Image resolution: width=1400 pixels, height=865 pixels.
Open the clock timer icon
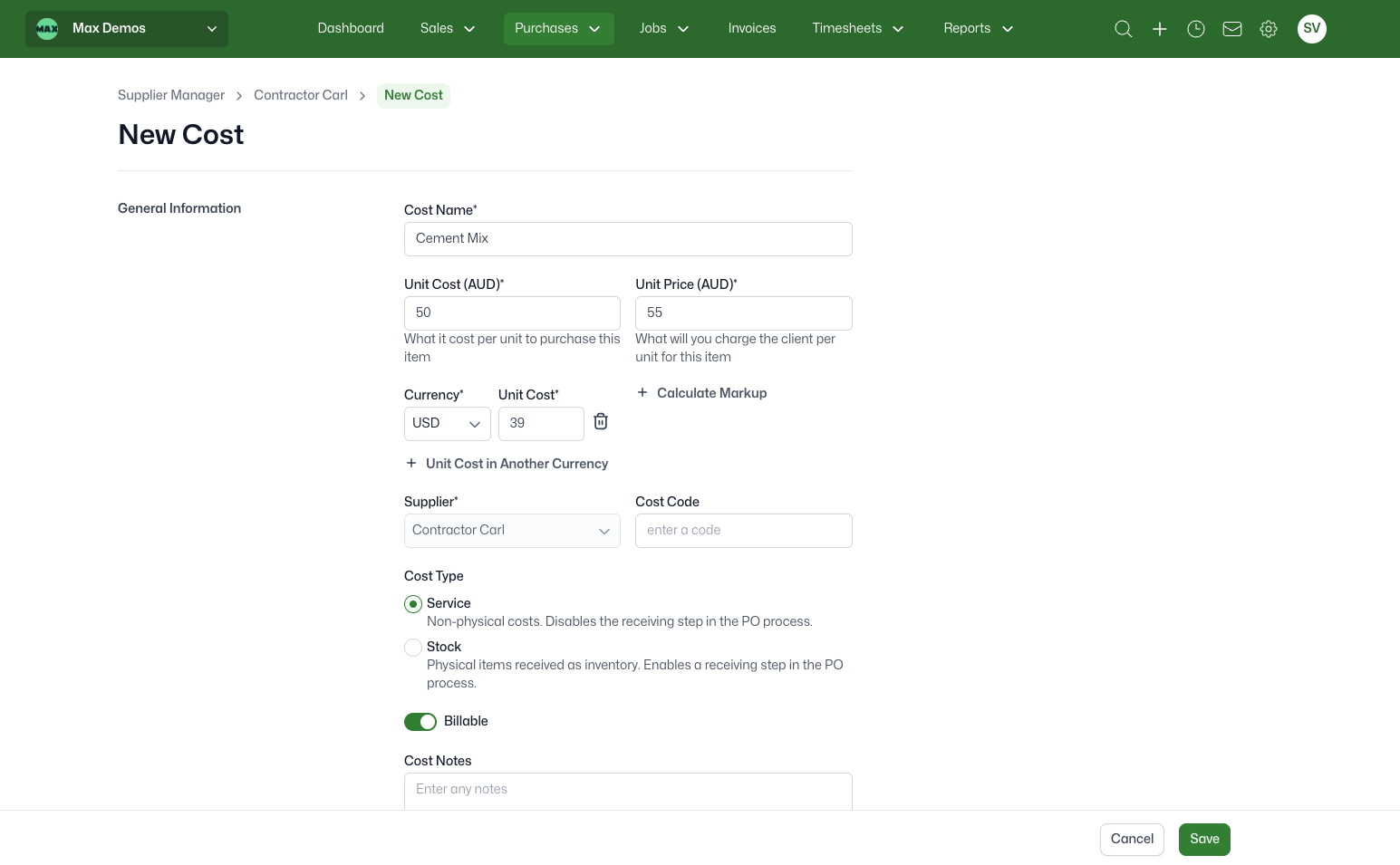point(1196,29)
